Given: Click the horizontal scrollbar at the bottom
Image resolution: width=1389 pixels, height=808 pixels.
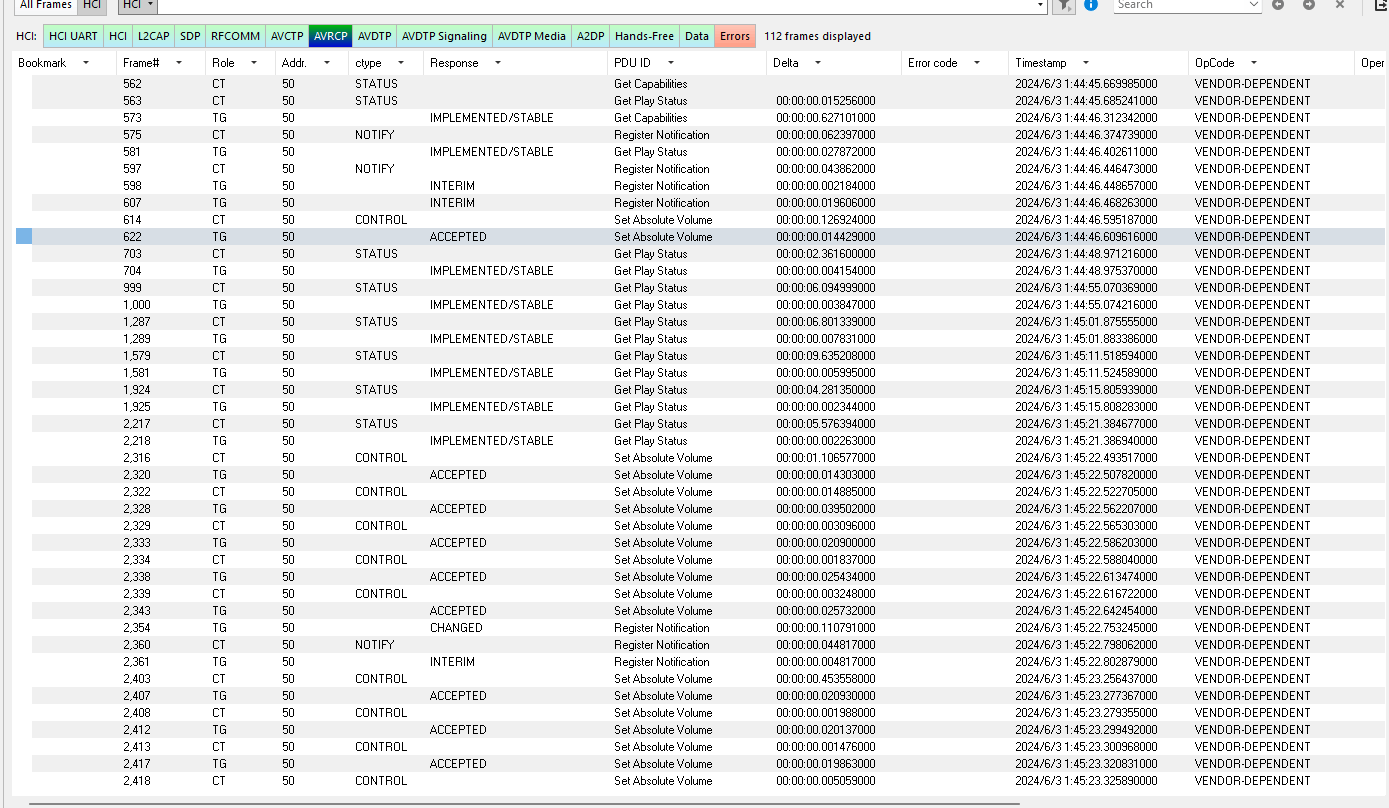Looking at the screenshot, I should [525, 803].
